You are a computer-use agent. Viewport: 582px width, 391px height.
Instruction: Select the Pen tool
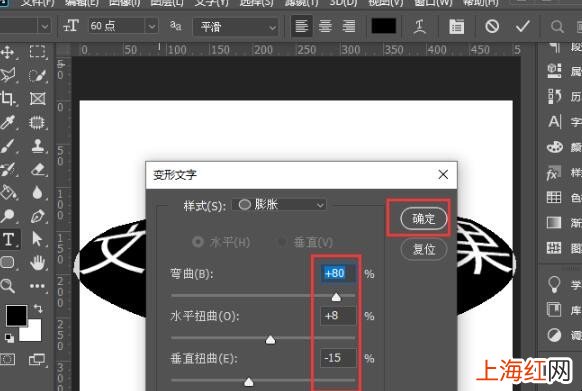tap(37, 216)
